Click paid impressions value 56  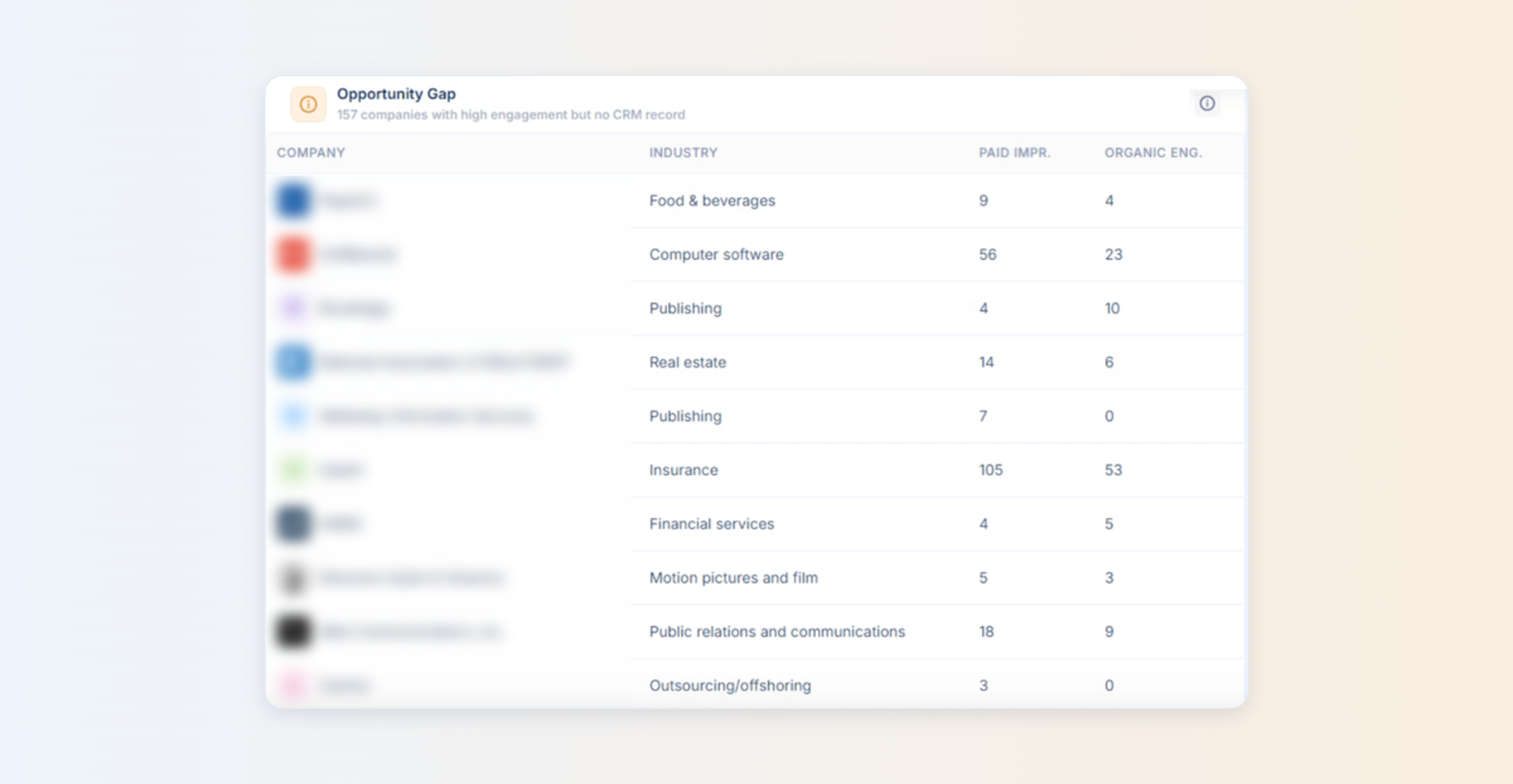(987, 255)
